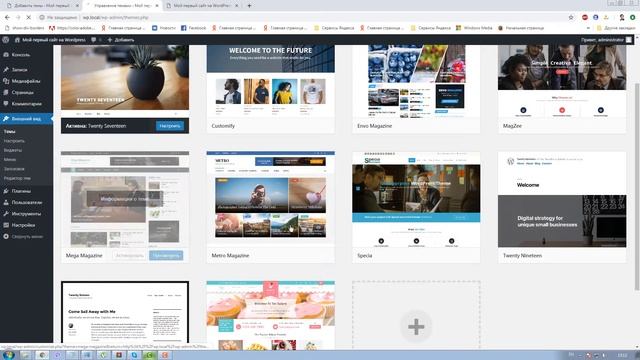Close the third browser tab
The height and width of the screenshot is (360, 640).
(x=236, y=6)
